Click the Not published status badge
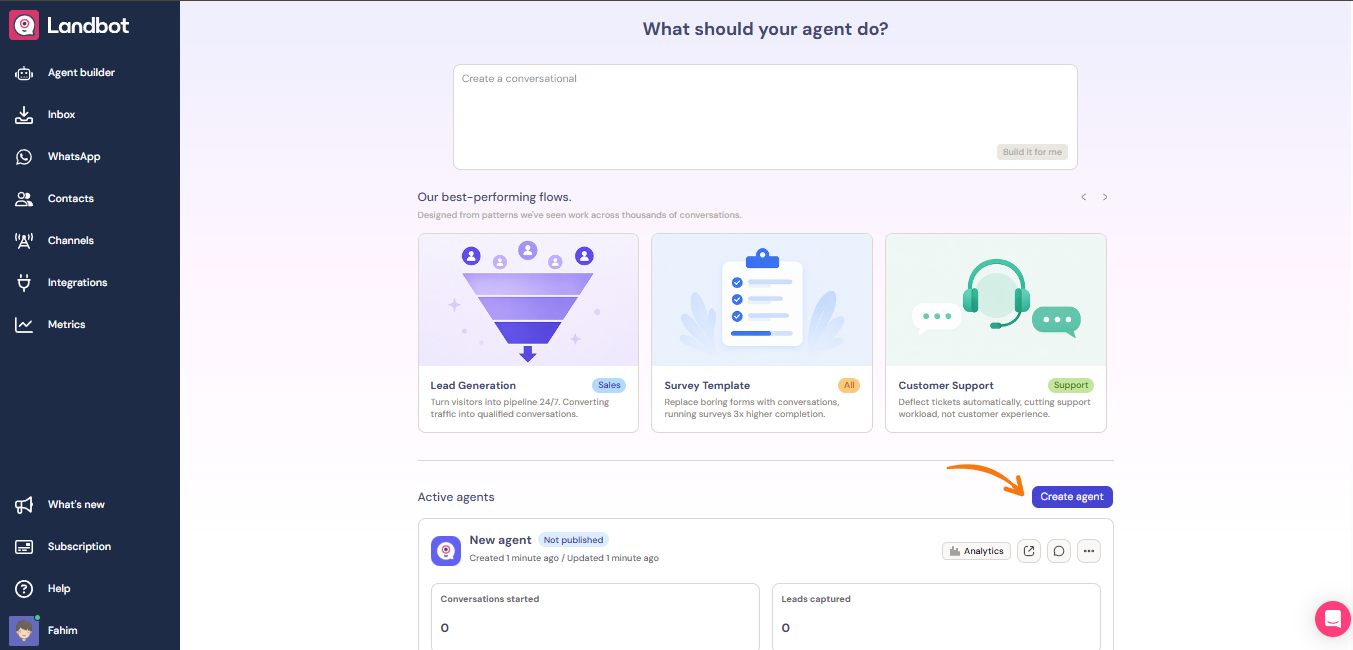The height and width of the screenshot is (650, 1353). coord(573,540)
